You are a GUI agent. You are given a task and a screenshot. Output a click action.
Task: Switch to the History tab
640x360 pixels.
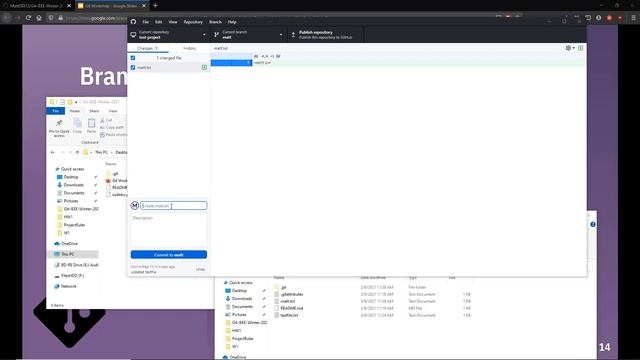189,48
